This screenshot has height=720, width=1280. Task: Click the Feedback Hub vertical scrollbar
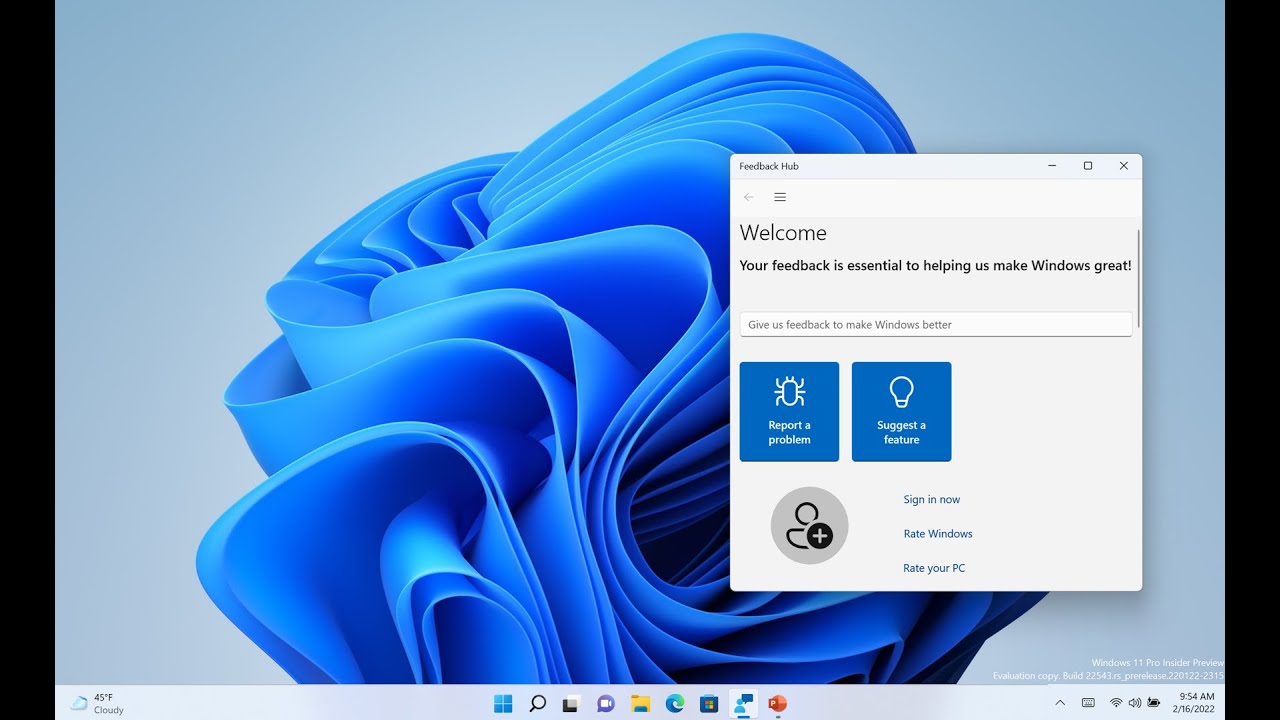pyautogui.click(x=1138, y=278)
